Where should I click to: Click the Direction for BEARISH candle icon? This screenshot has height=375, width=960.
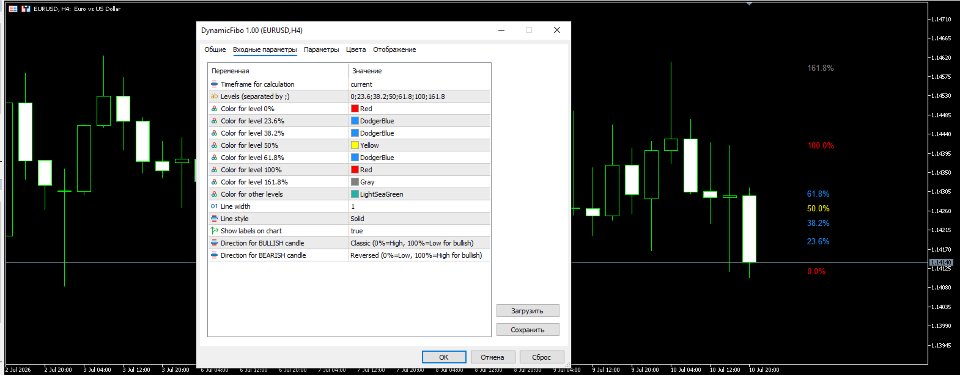click(x=214, y=256)
